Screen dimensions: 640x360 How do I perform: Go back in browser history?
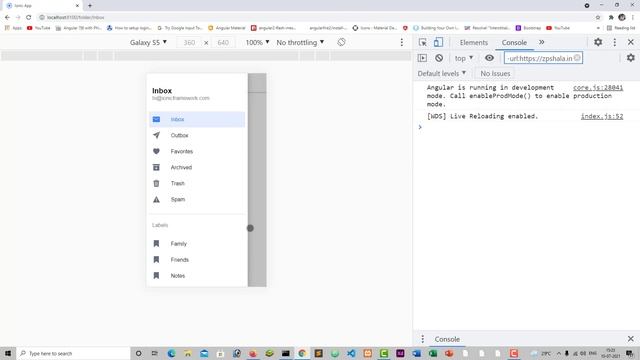[7, 17]
